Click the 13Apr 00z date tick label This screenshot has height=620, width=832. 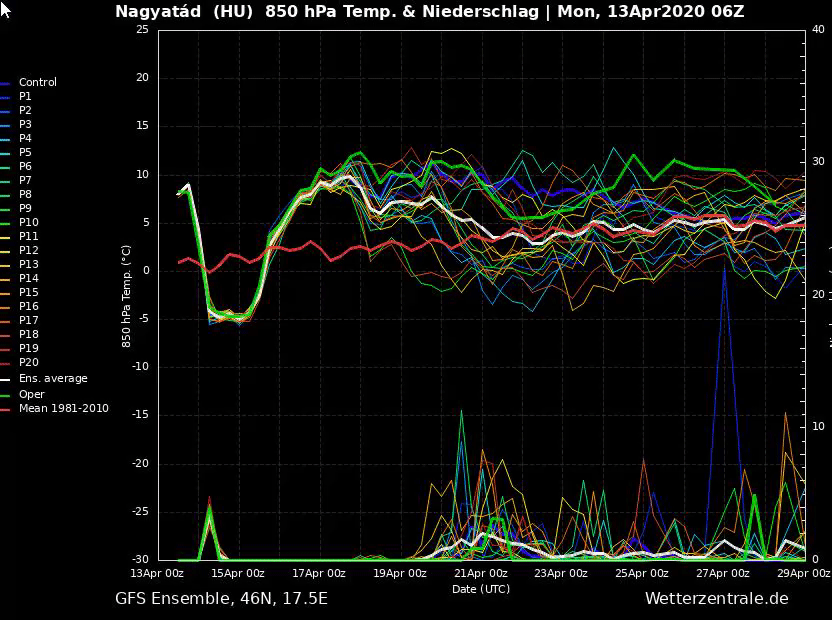click(x=157, y=574)
